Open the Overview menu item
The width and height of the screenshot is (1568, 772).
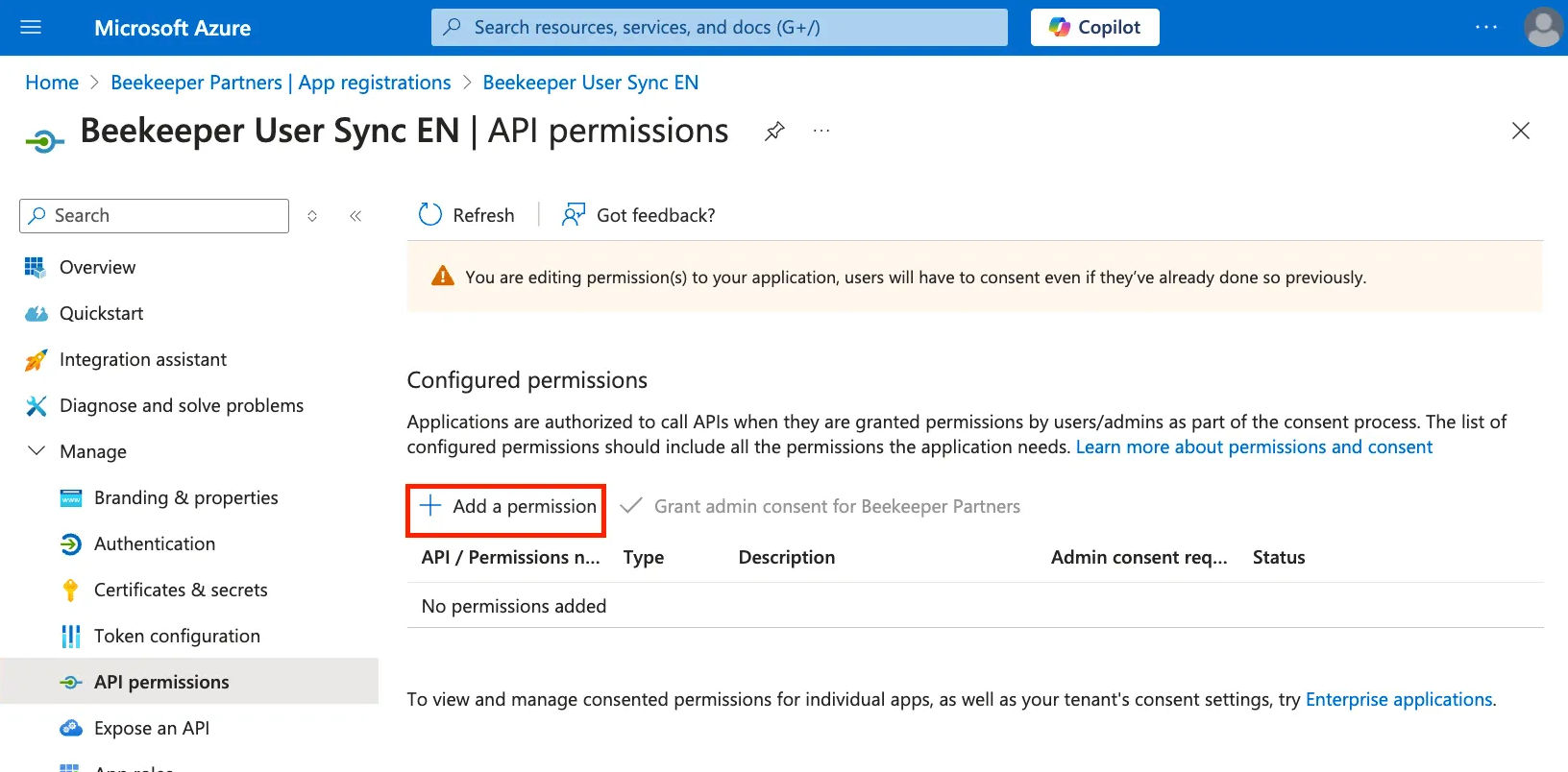(97, 267)
